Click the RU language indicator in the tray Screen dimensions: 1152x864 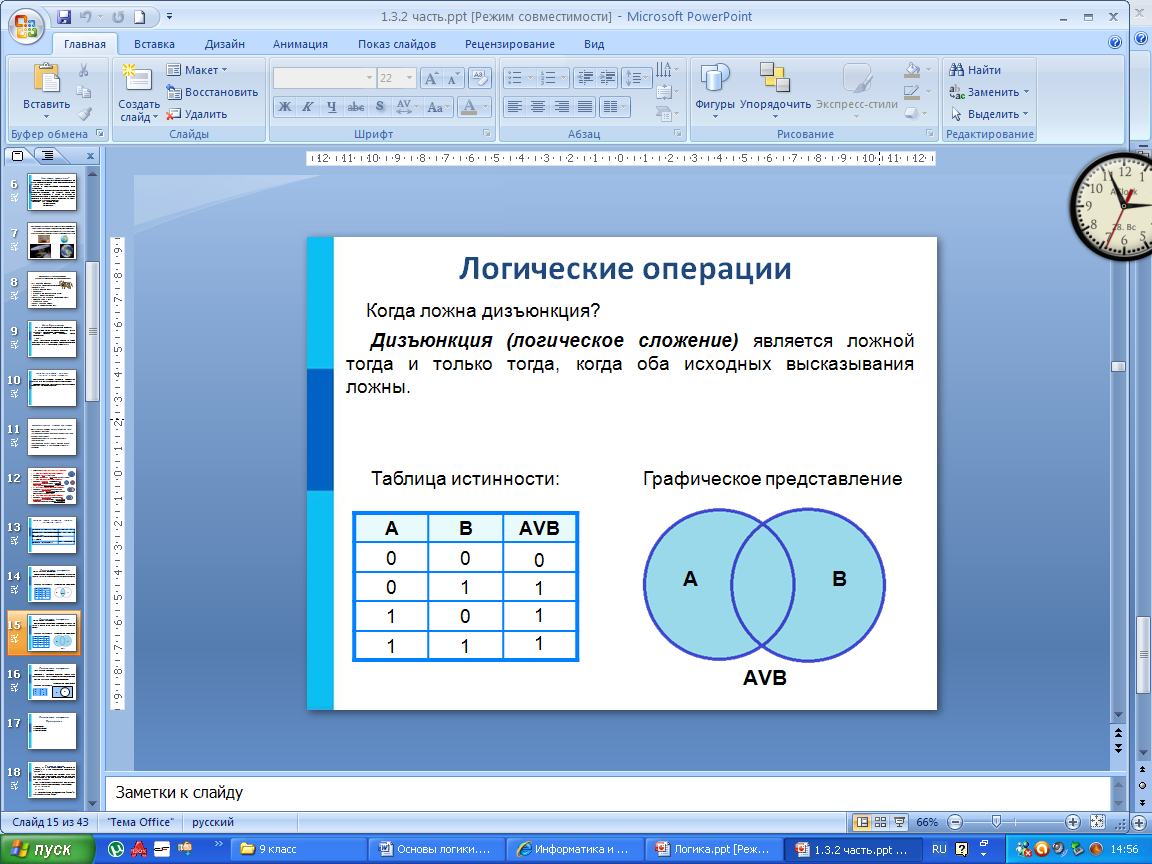(939, 849)
